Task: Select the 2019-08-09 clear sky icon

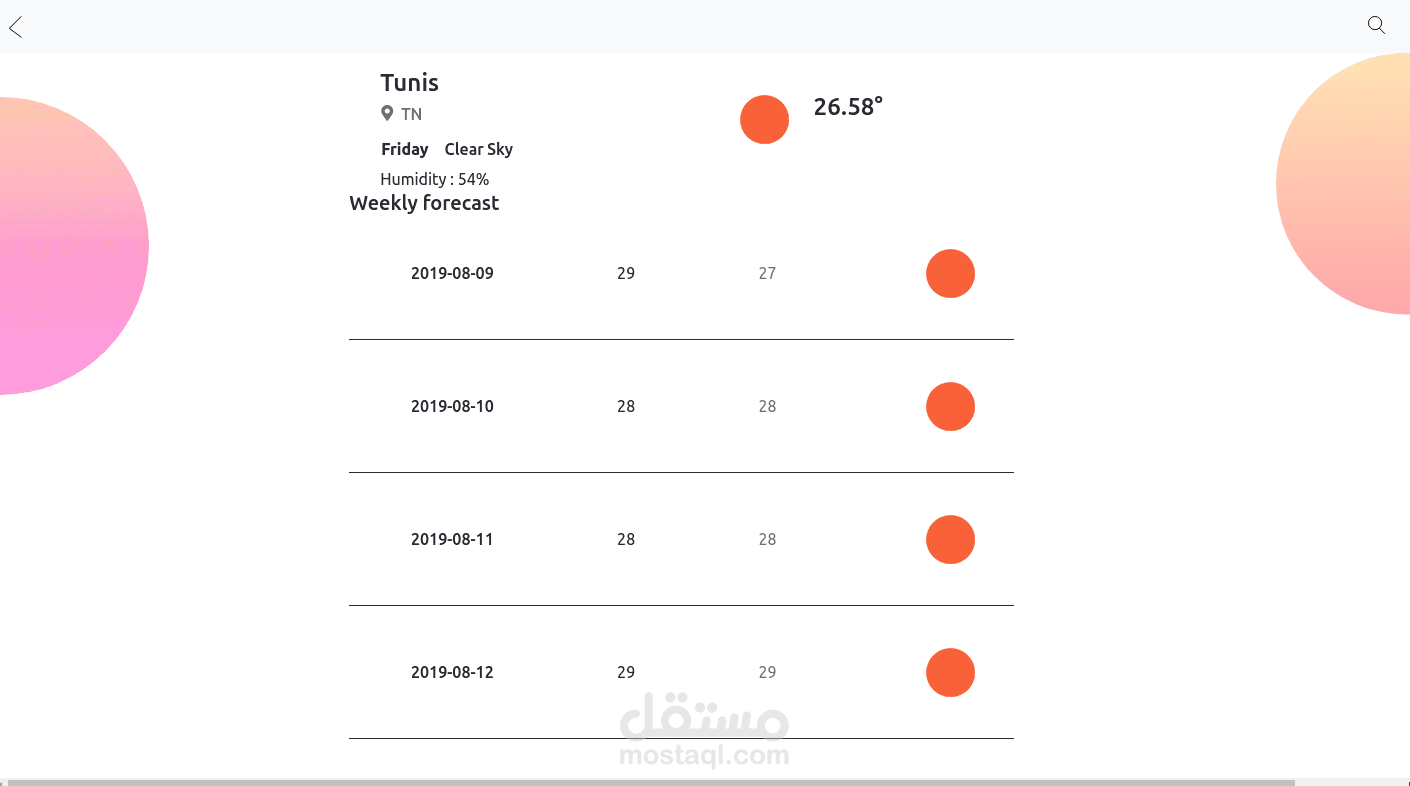Action: pyautogui.click(x=950, y=274)
